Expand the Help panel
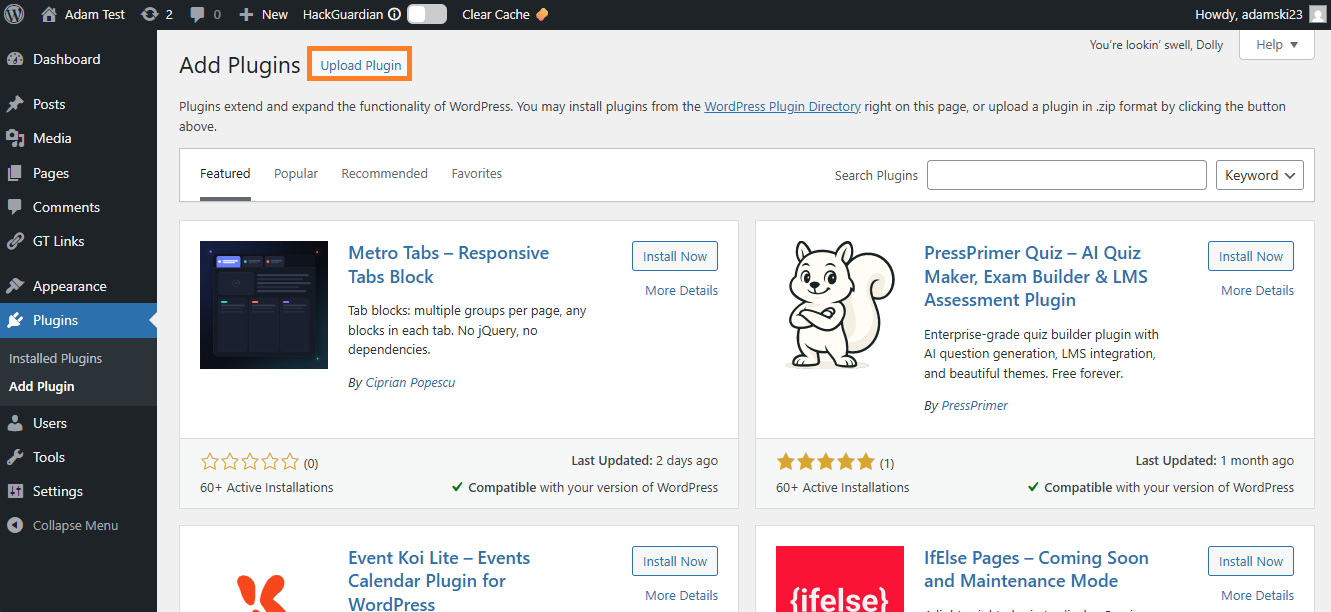The image size is (1331, 612). [x=1276, y=44]
